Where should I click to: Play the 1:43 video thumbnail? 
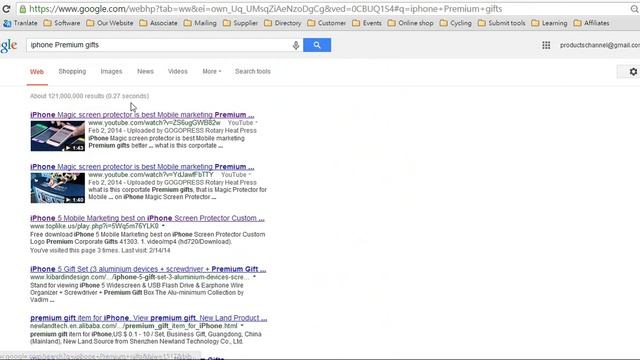[x=58, y=136]
